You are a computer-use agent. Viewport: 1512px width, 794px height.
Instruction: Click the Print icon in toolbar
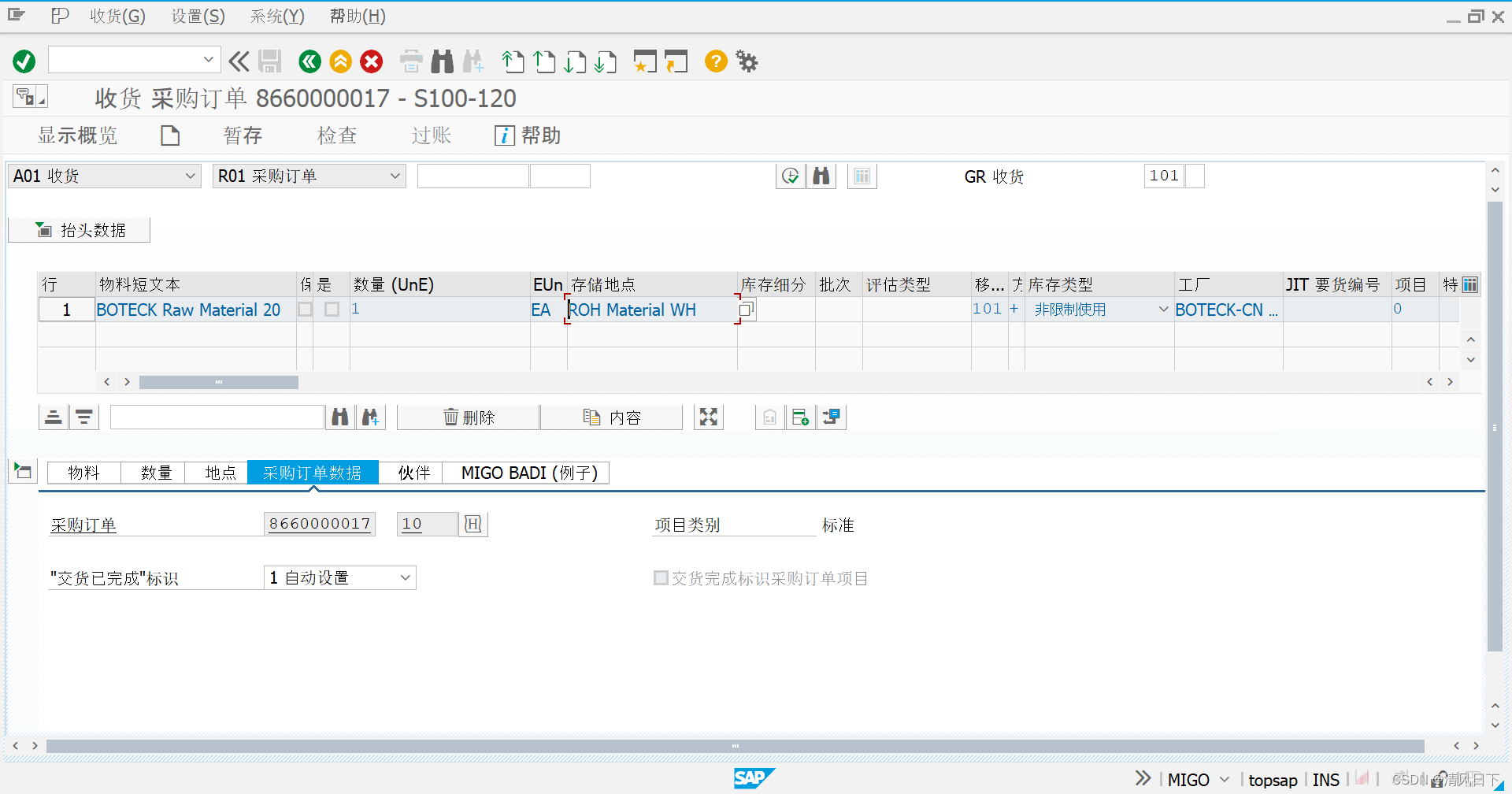(411, 61)
